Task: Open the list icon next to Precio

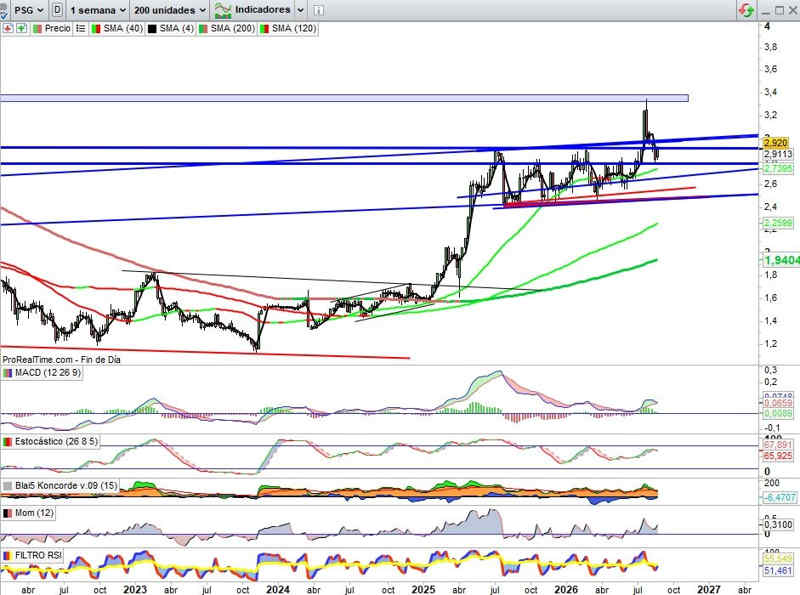Action: pos(81,29)
